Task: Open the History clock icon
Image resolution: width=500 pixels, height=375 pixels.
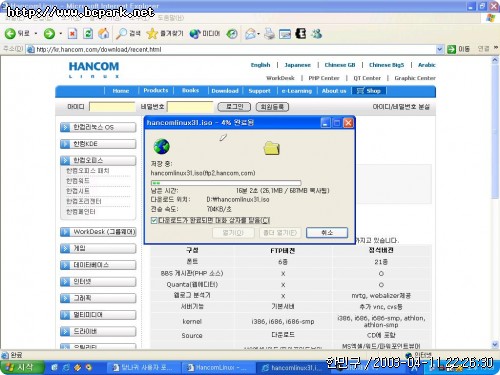Action: [x=232, y=33]
